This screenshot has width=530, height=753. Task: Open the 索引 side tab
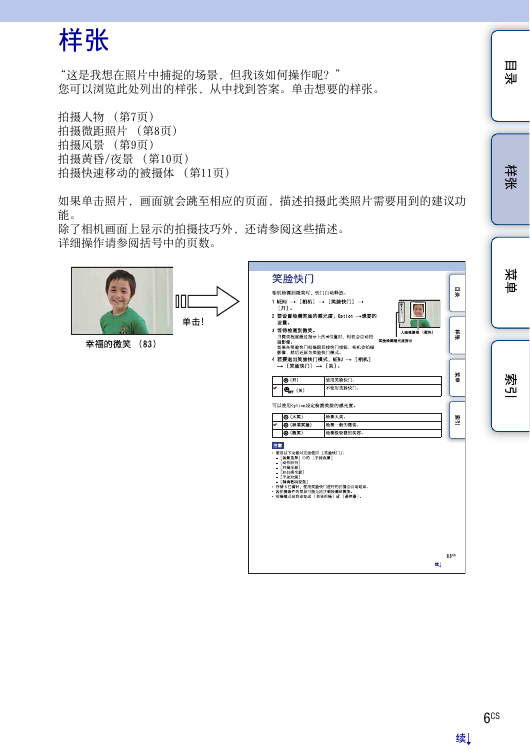pos(510,386)
